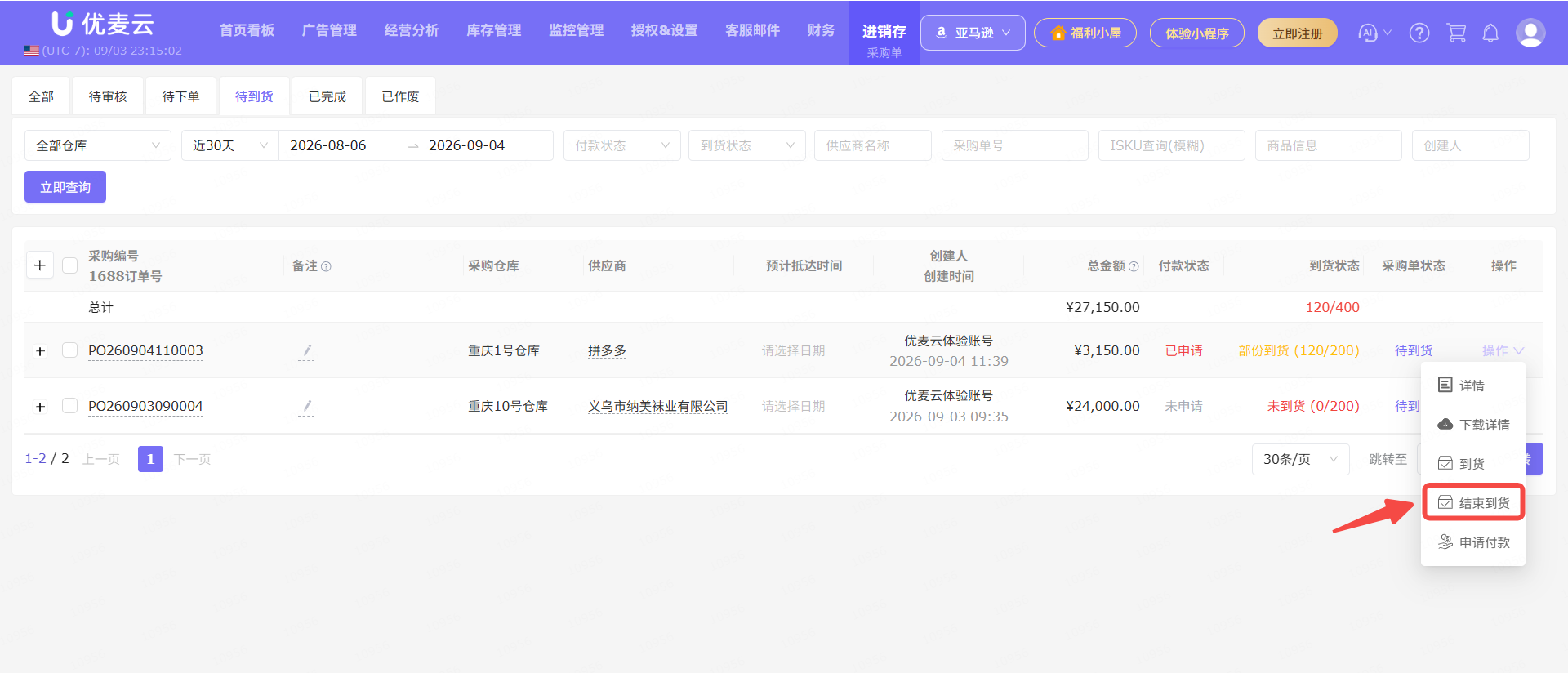Screen dimensions: 1568x673
Task: Click the 下载详情 cloud download icon
Action: [1445, 424]
